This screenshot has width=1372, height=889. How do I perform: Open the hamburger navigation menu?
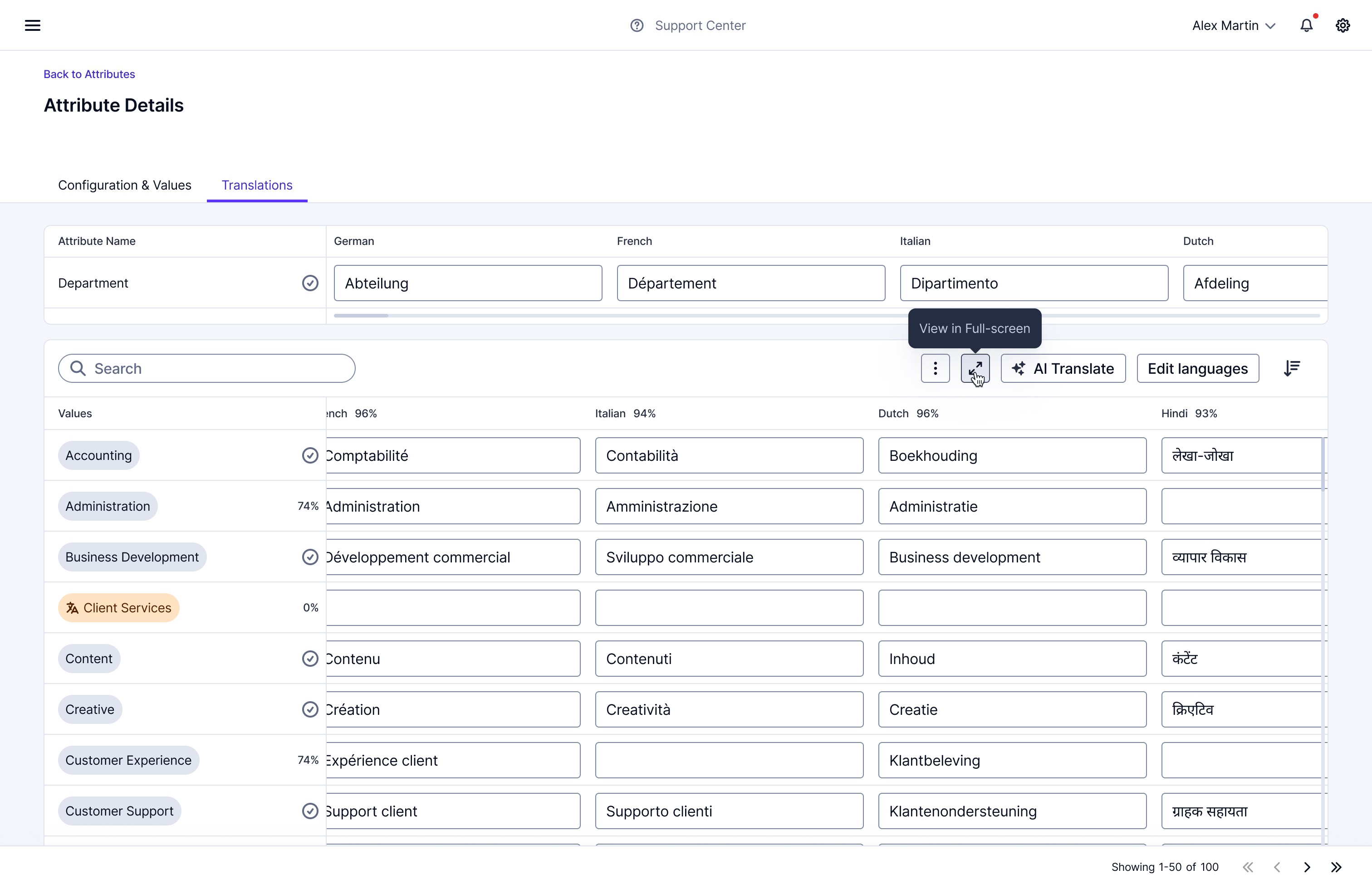[32, 25]
